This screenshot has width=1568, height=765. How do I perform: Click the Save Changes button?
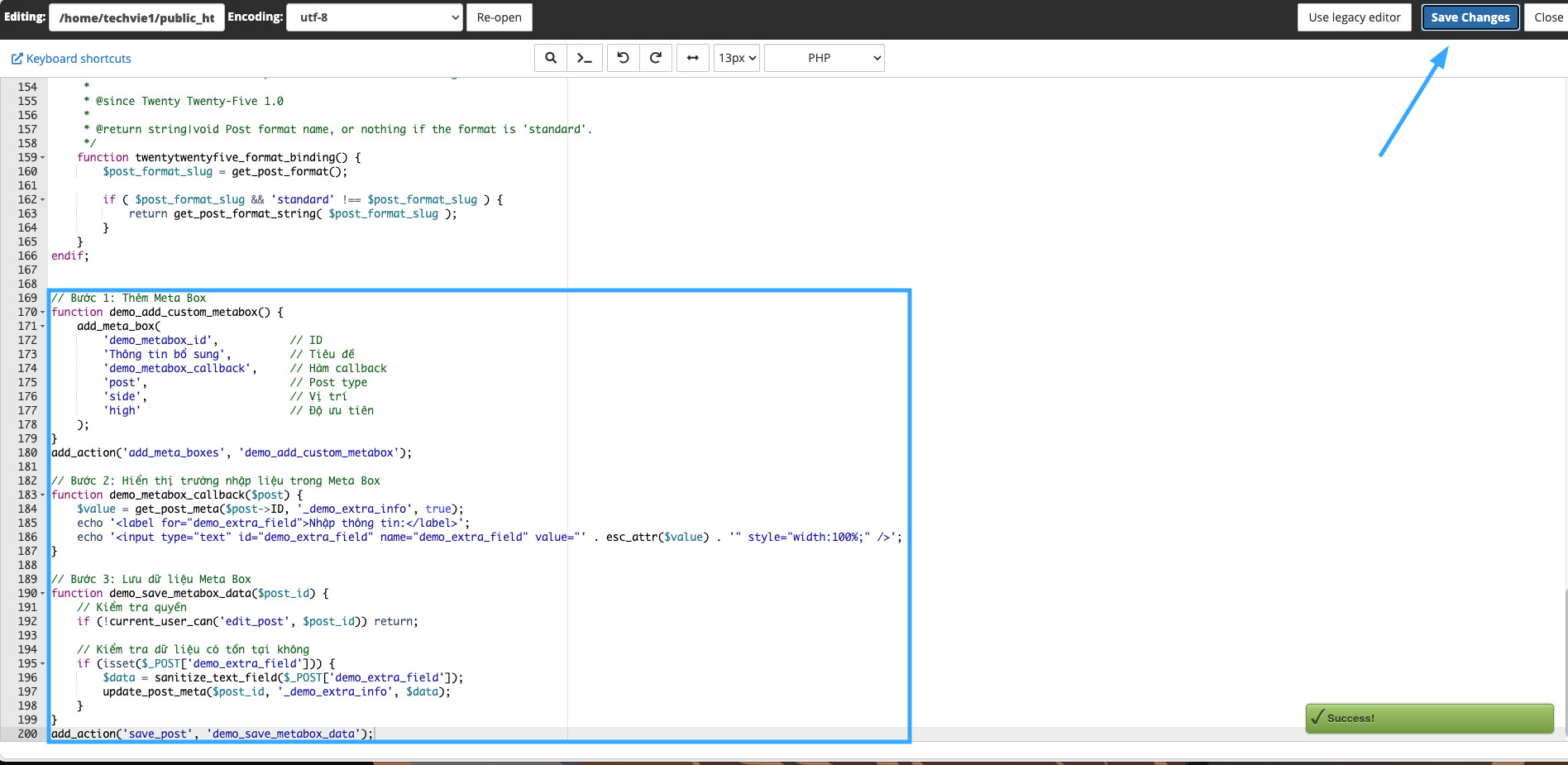tap(1470, 17)
